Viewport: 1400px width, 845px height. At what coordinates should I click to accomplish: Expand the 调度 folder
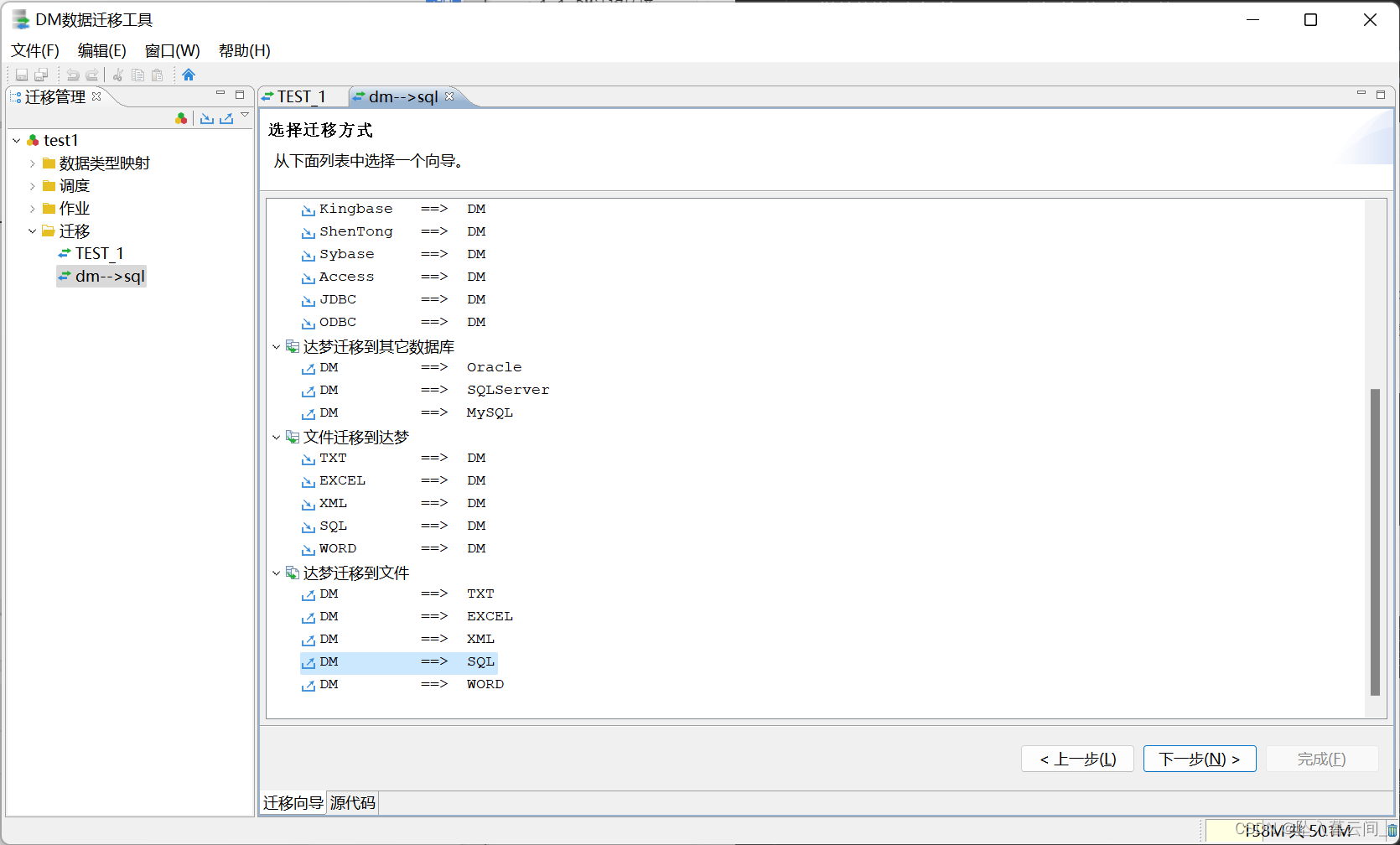point(33,186)
